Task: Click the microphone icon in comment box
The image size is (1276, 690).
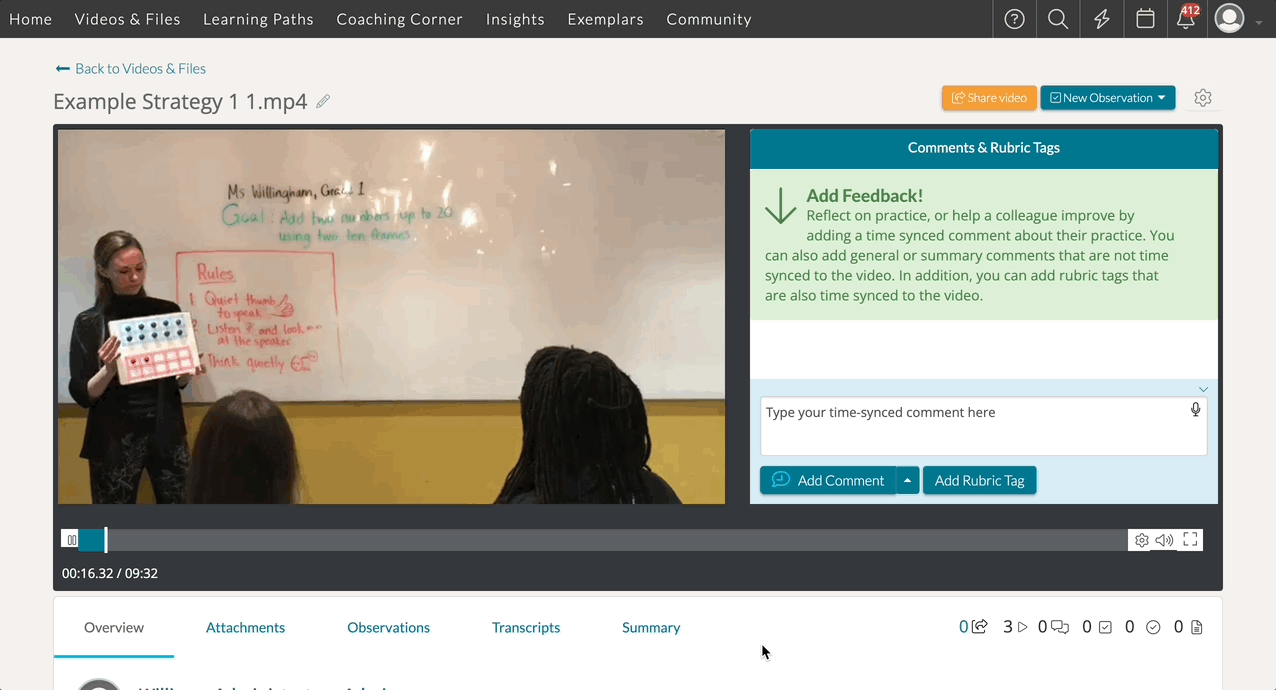Action: click(1195, 410)
